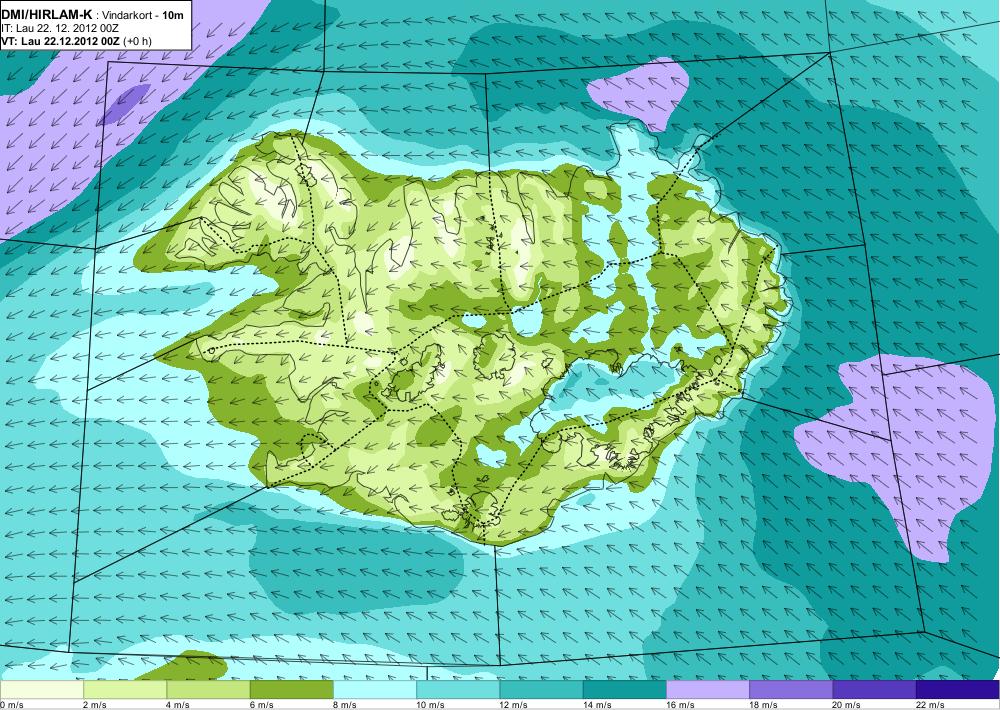Pick the dark violet 20–22 m/s legend swatch

coord(874,690)
